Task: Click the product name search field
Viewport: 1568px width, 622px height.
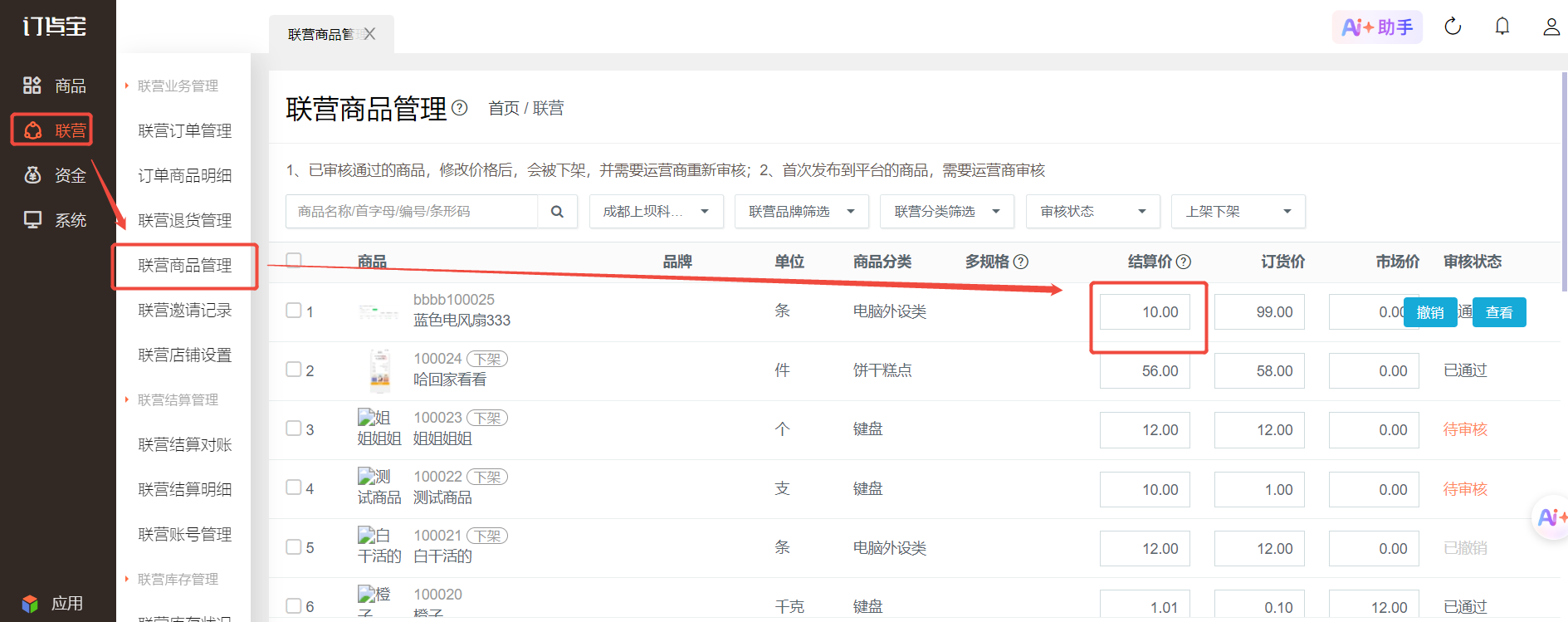Action: [412, 212]
